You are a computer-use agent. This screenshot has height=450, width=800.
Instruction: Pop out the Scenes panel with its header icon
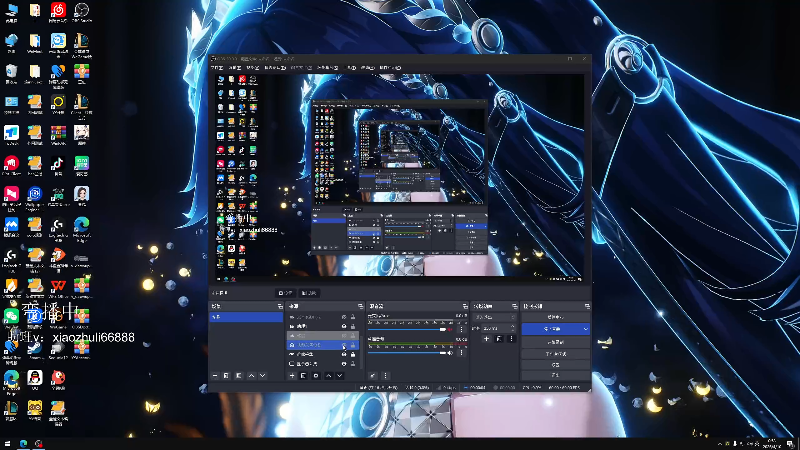click(x=280, y=307)
